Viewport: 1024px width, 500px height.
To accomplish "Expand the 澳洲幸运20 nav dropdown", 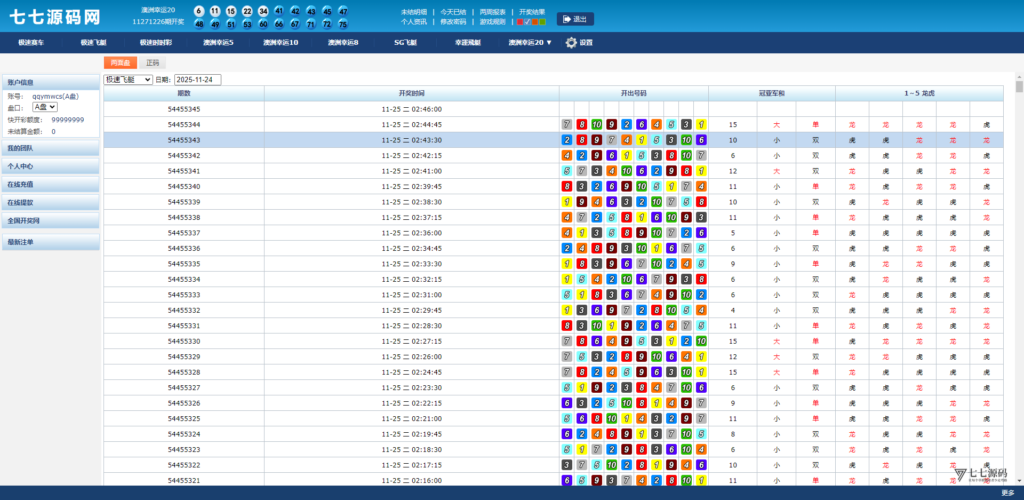I will (x=530, y=43).
